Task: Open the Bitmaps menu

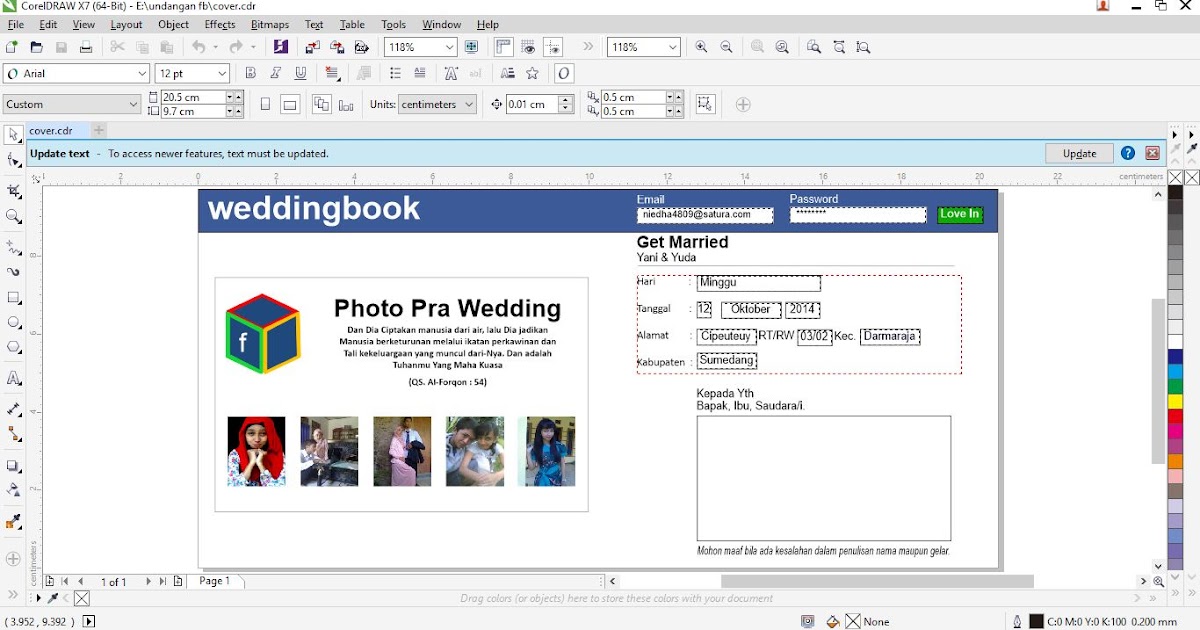Action: click(x=270, y=24)
